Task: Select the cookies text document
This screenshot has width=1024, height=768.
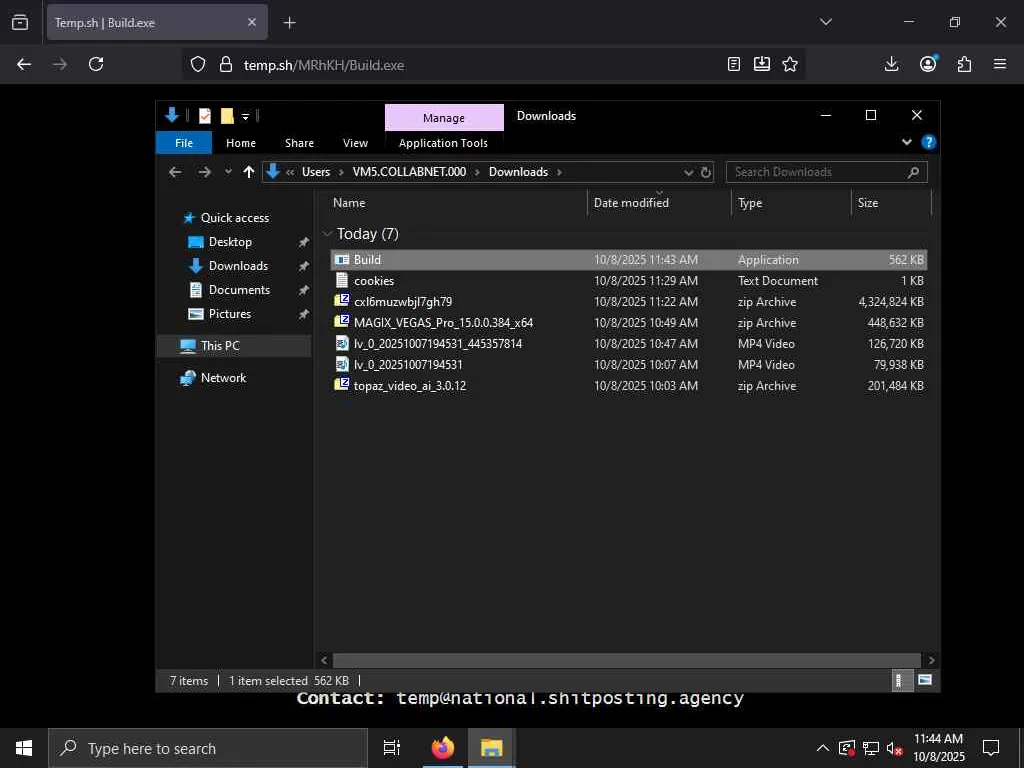Action: click(628, 281)
